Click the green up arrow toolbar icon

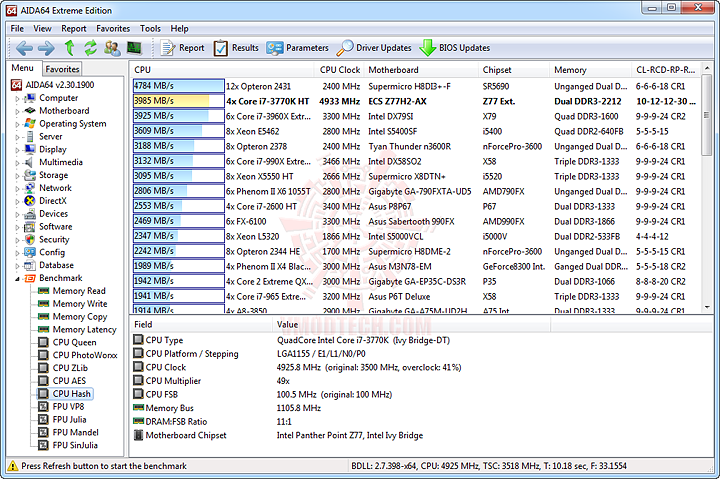pos(69,48)
